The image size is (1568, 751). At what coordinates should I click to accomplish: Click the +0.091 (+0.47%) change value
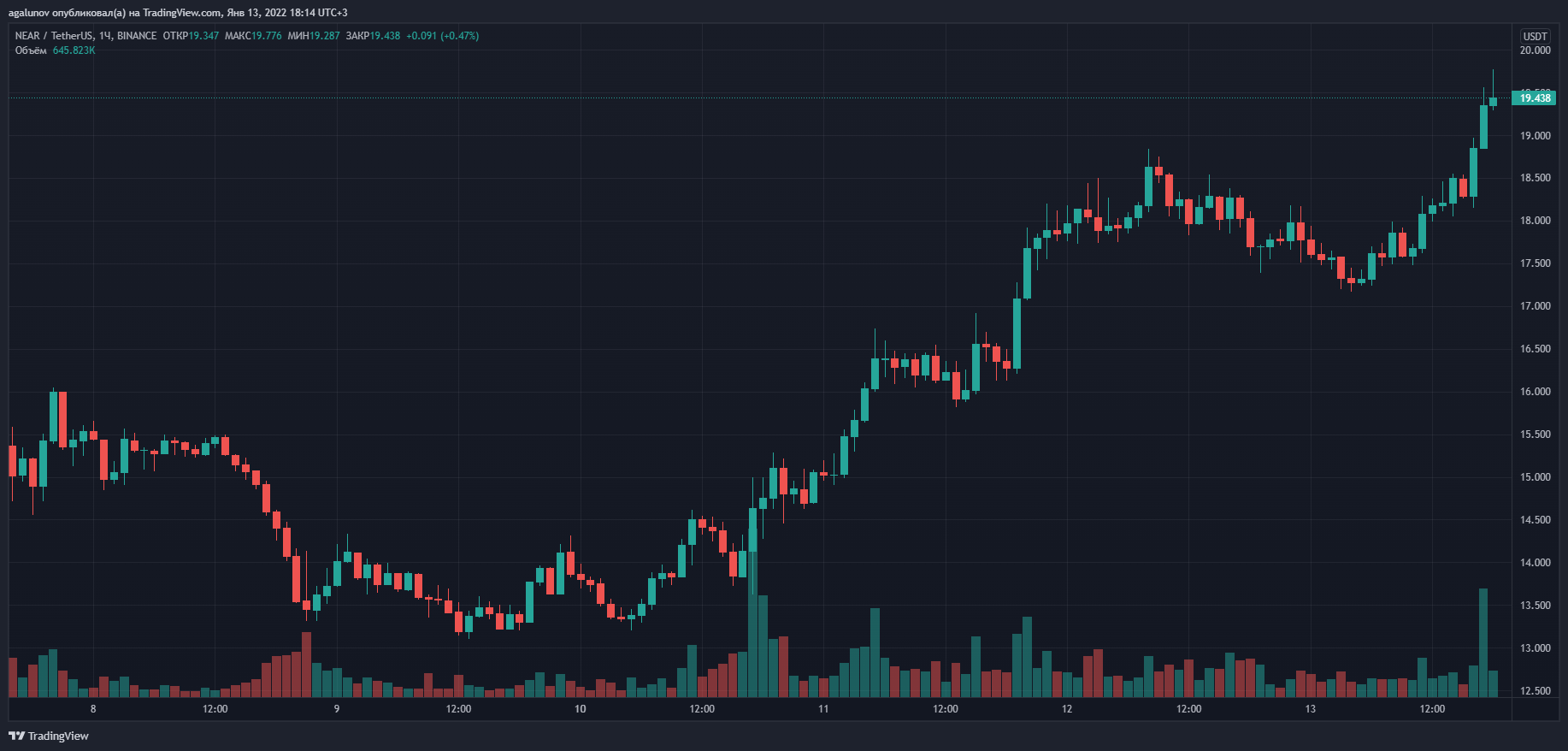[x=442, y=36]
